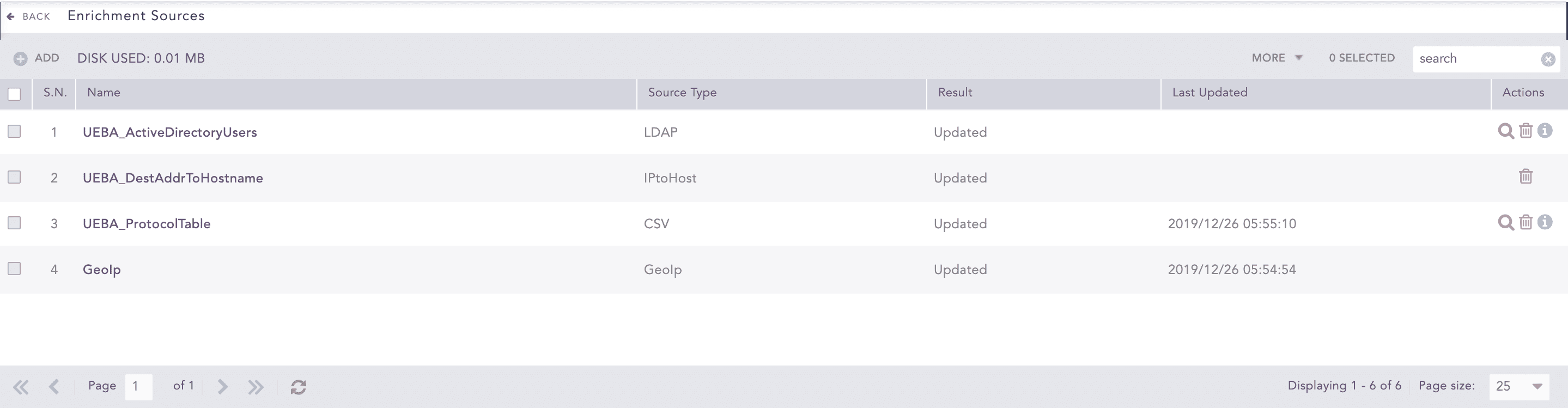
Task: Click the Name column header
Action: [x=104, y=93]
